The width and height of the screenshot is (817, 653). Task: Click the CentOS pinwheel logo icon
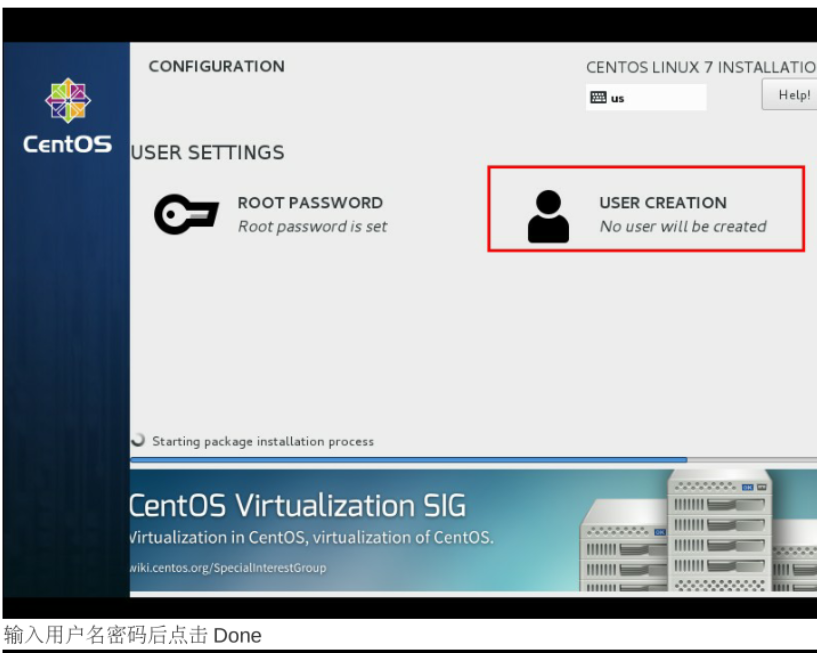pyautogui.click(x=67, y=101)
